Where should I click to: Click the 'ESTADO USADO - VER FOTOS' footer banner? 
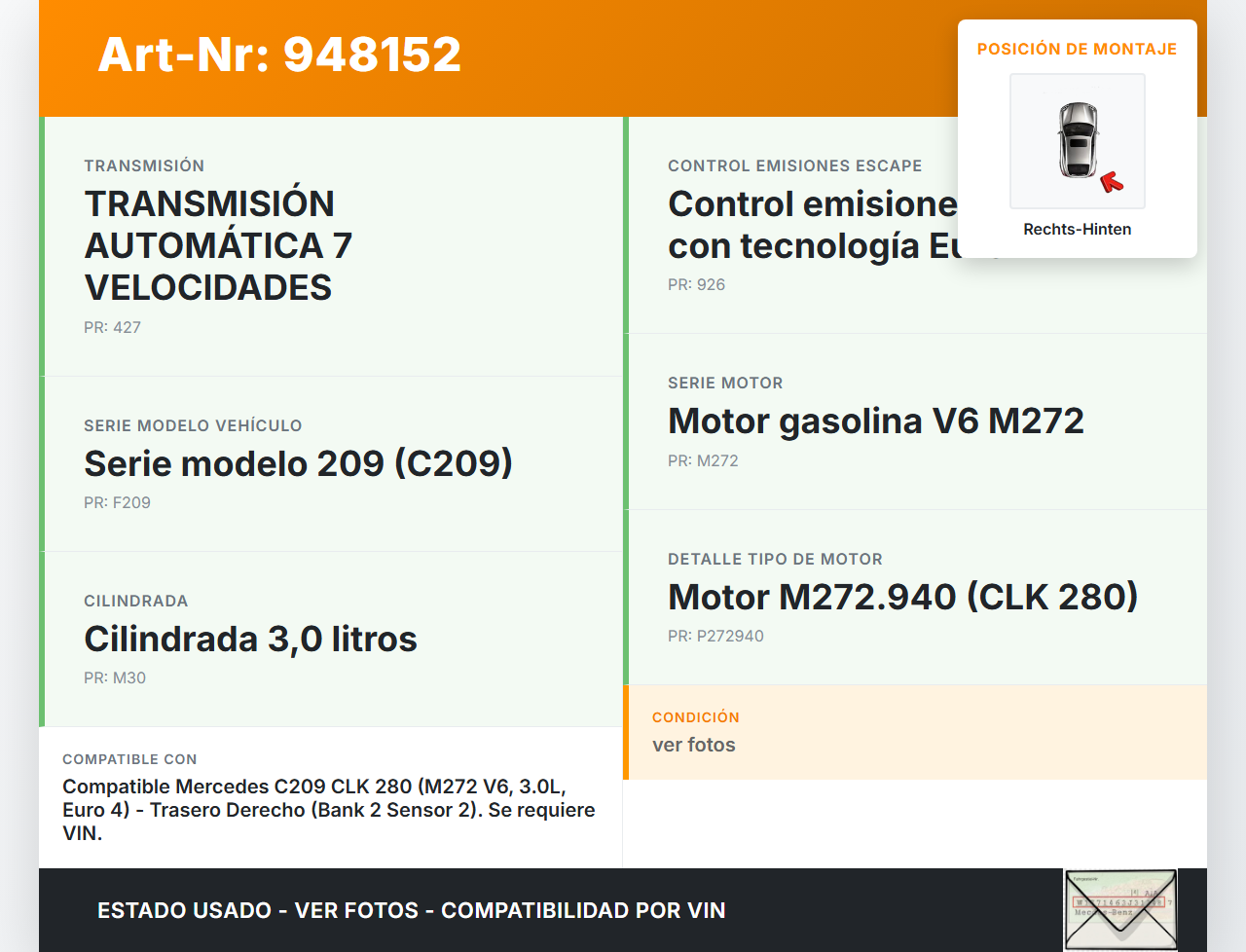[412, 910]
